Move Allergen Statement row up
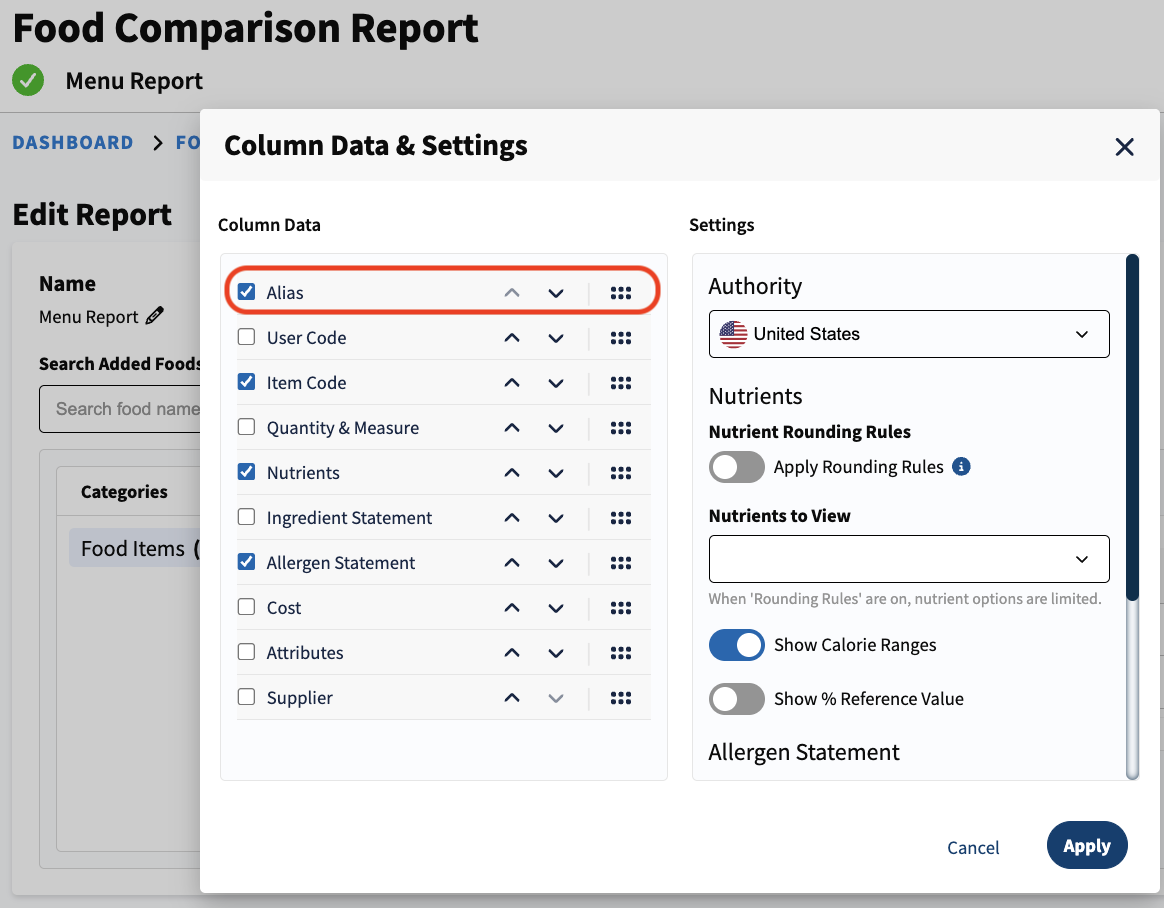This screenshot has width=1164, height=908. click(x=511, y=563)
